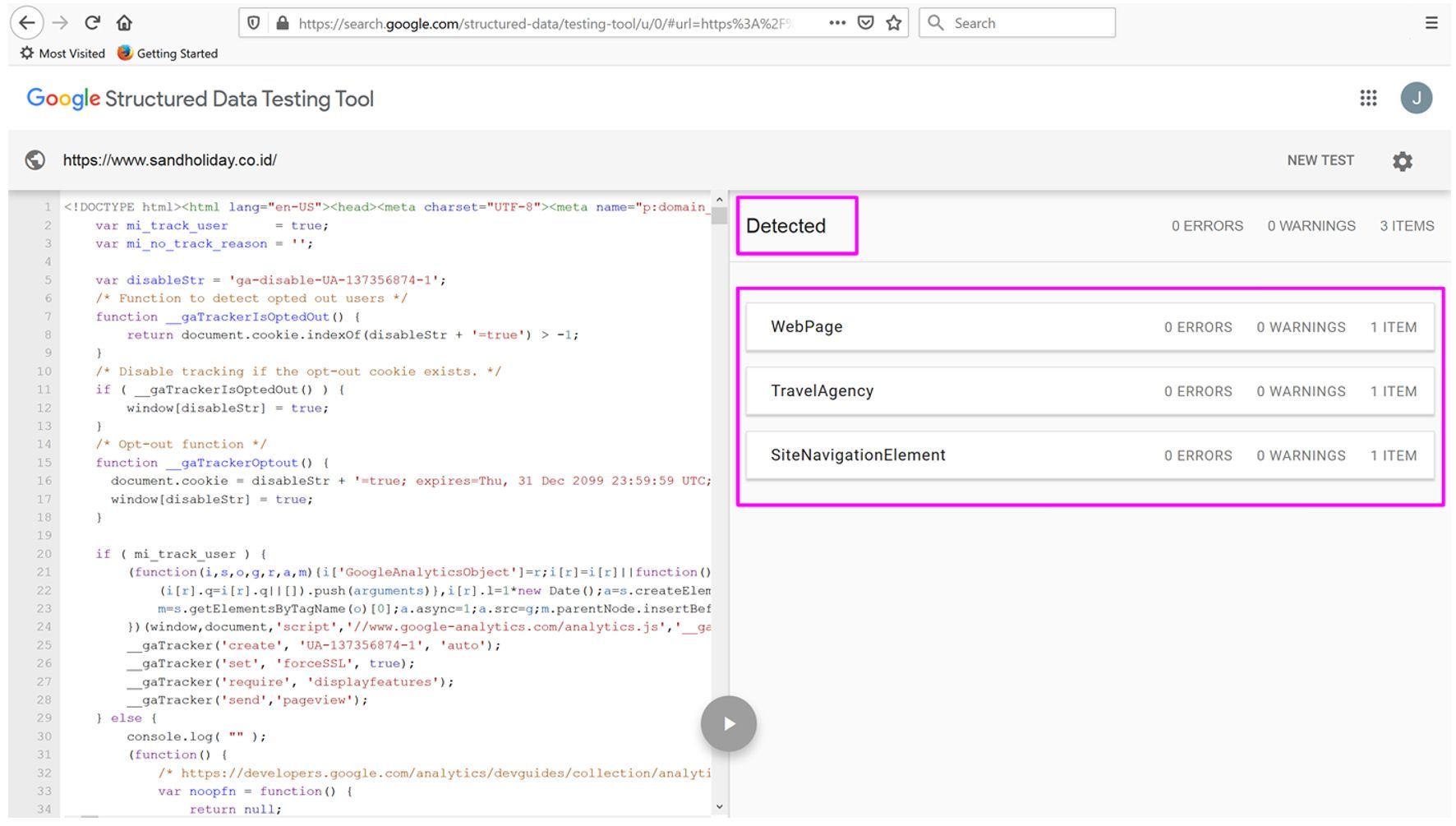This screenshot has height=826, width=1456.
Task: Click the code pane vertical scrollbar thumb
Action: (x=719, y=215)
